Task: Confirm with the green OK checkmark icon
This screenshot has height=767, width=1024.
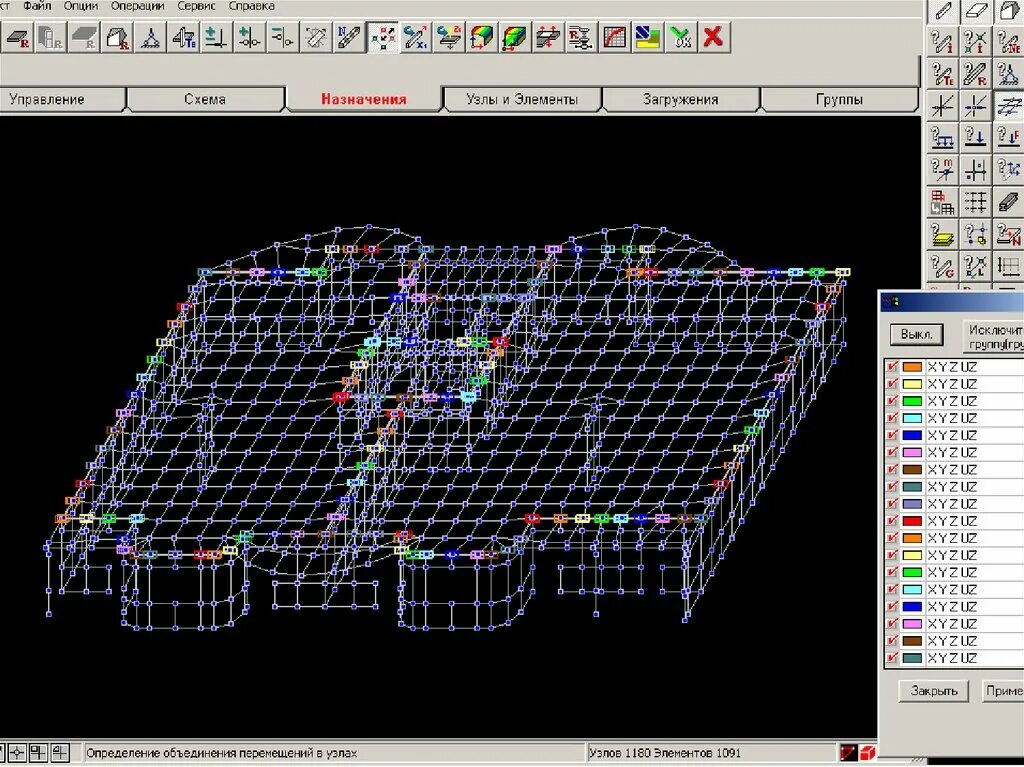Action: coord(680,37)
